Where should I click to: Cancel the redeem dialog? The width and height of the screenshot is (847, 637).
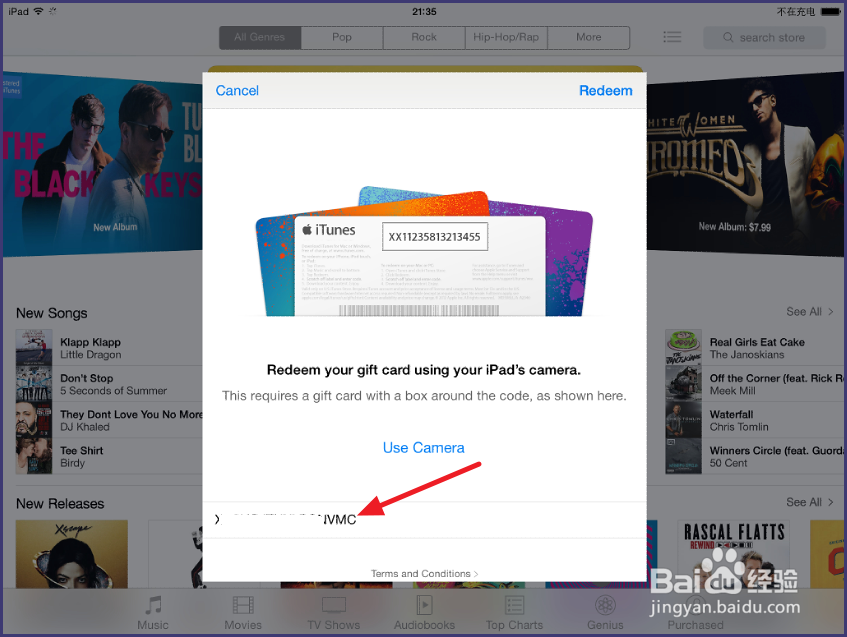coord(237,90)
